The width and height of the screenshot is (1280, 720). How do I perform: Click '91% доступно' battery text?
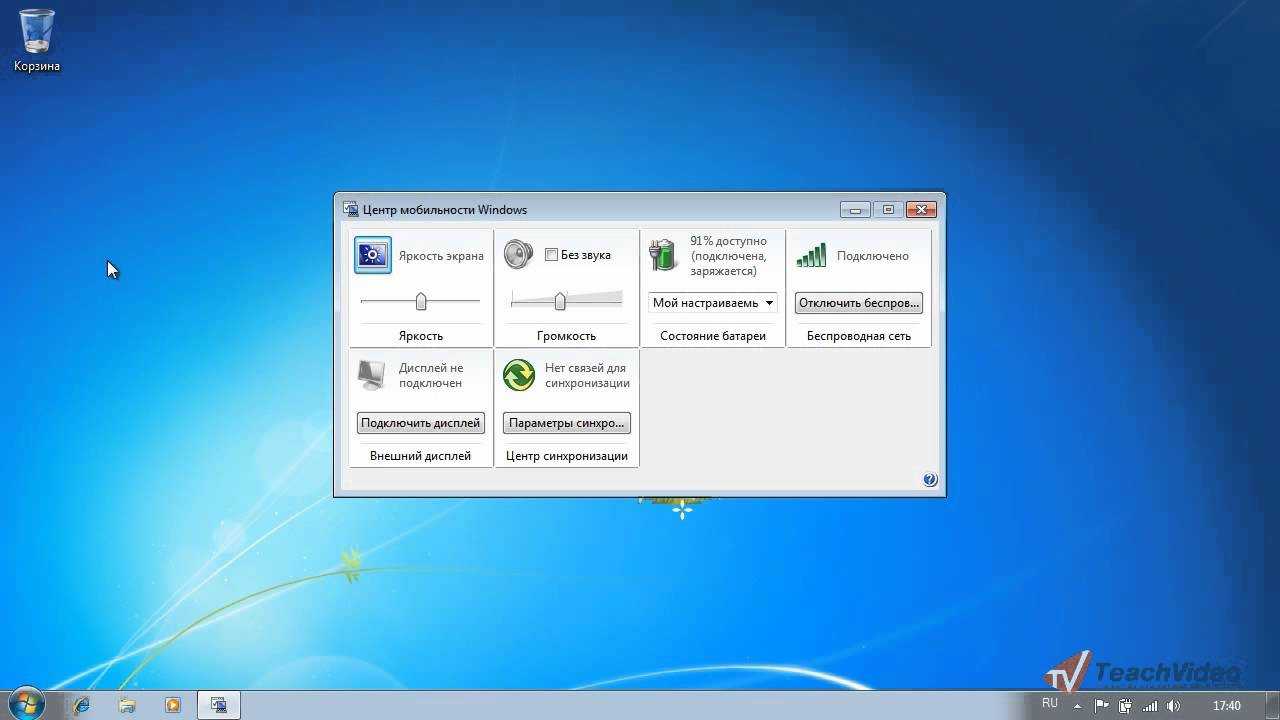(728, 241)
